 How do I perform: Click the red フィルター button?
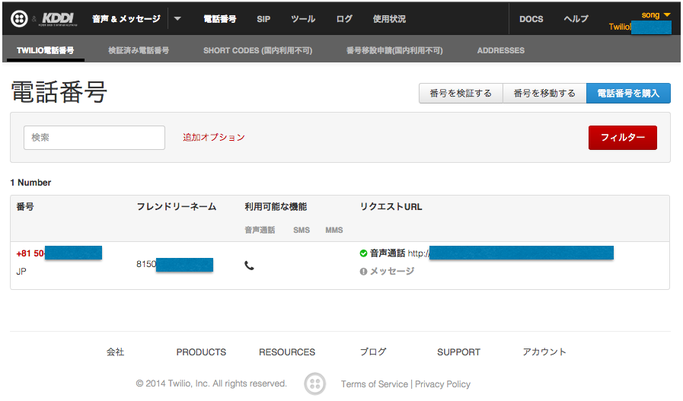pos(622,138)
